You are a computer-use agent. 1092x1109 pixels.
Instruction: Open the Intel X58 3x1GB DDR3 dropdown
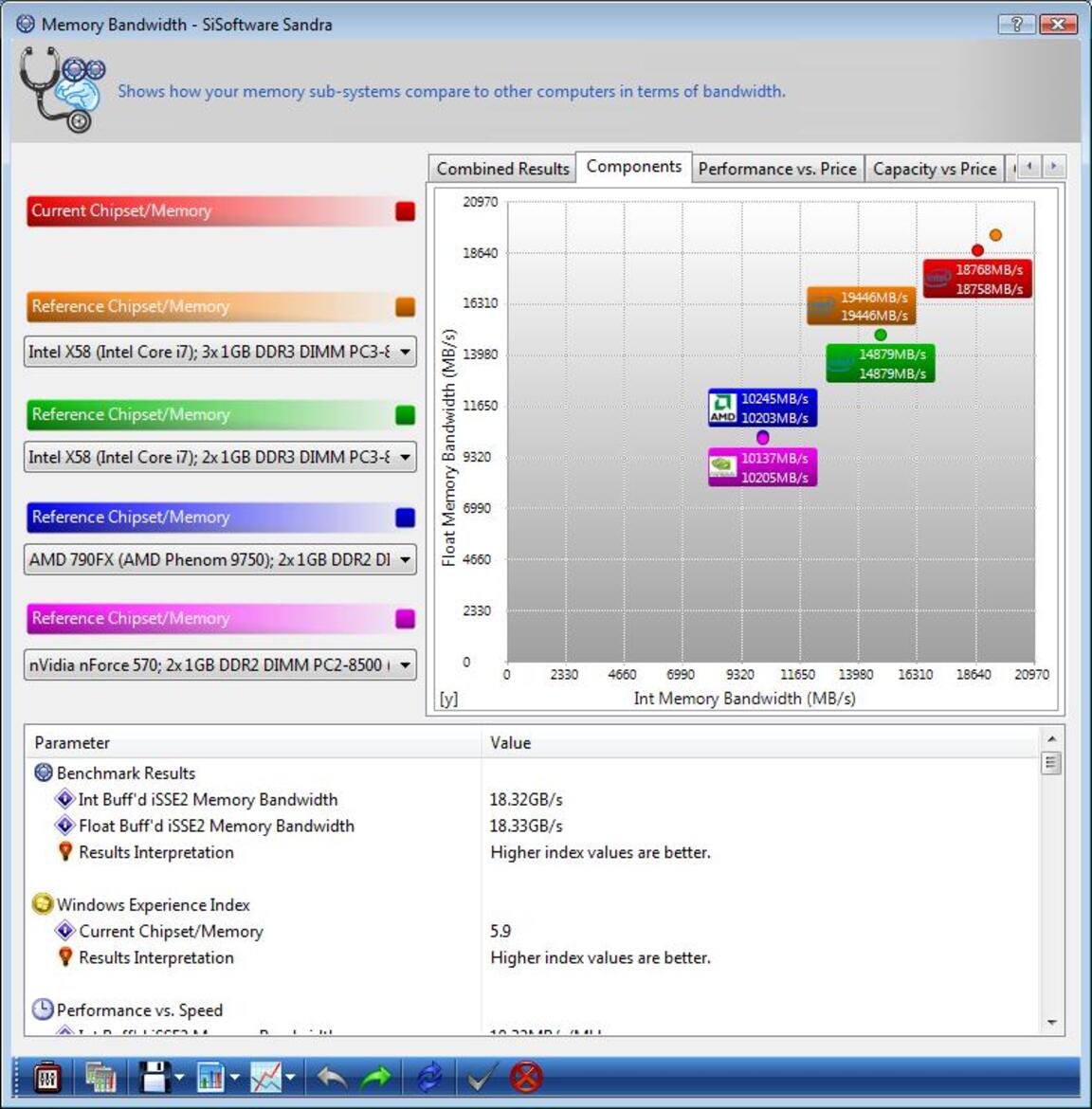coord(220,352)
